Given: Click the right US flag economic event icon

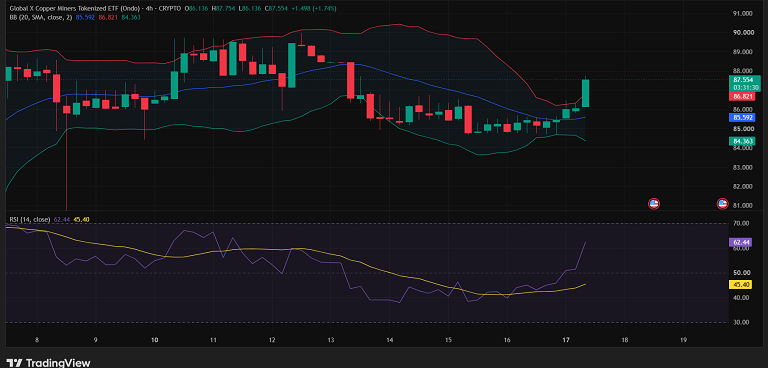Looking at the screenshot, I should (722, 203).
